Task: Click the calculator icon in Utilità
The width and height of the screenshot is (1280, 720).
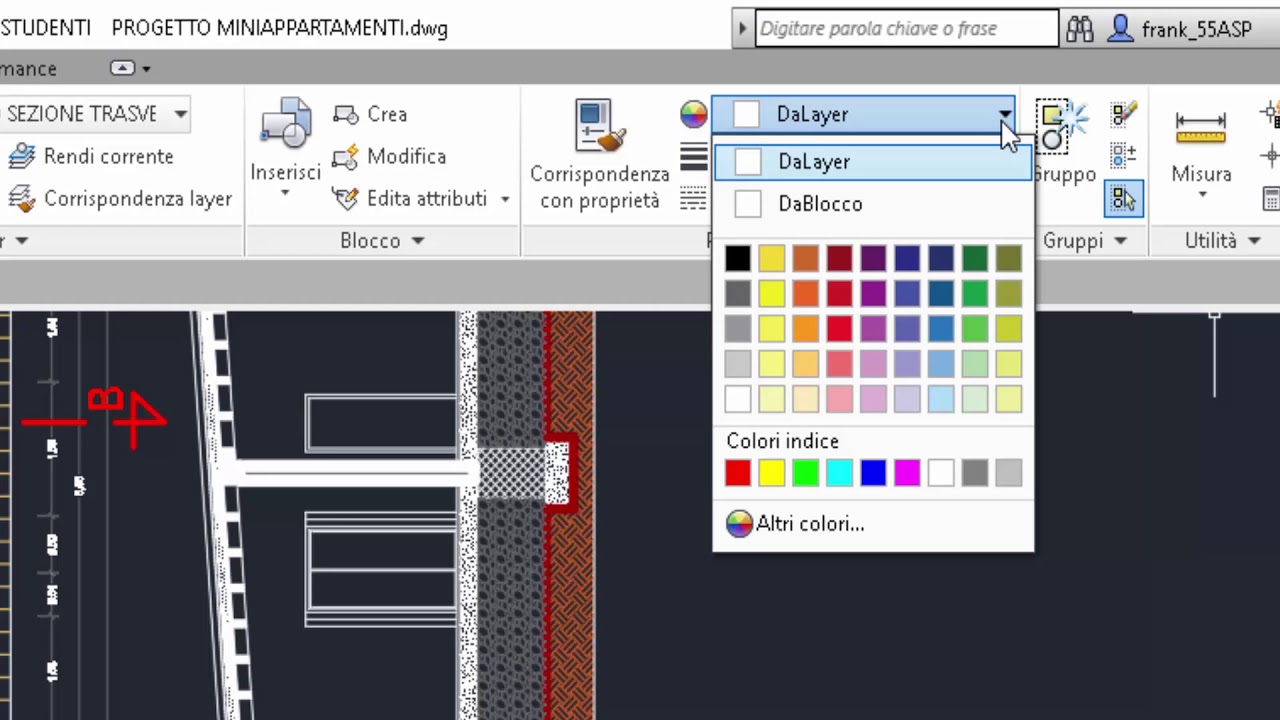Action: point(1271,198)
